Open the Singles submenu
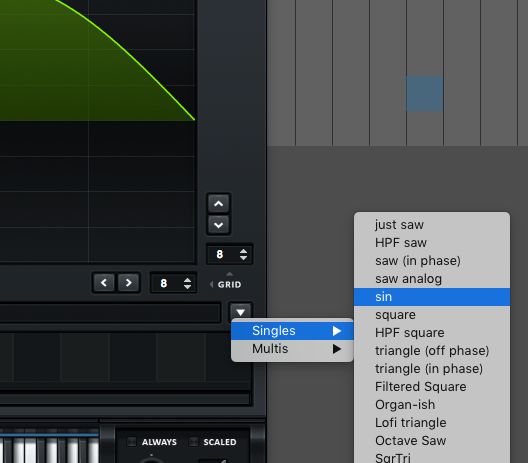528x463 pixels. 292,331
